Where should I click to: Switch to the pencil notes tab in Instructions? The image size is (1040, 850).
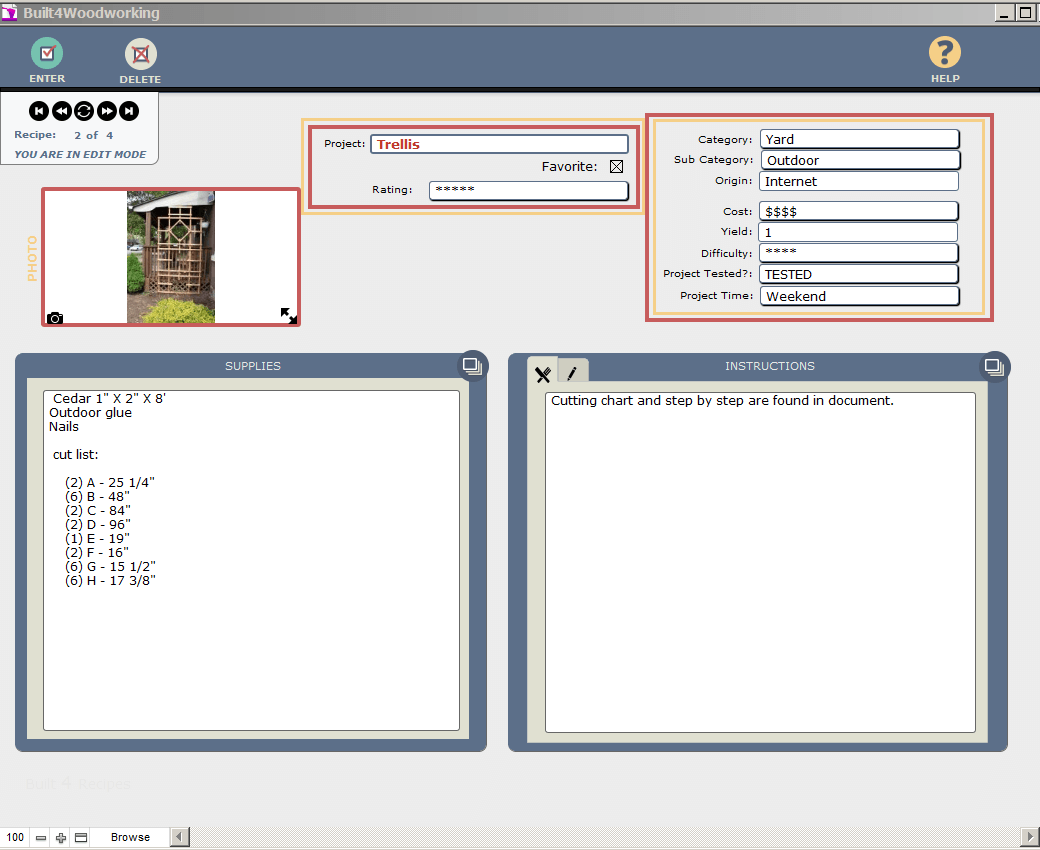[x=573, y=373]
